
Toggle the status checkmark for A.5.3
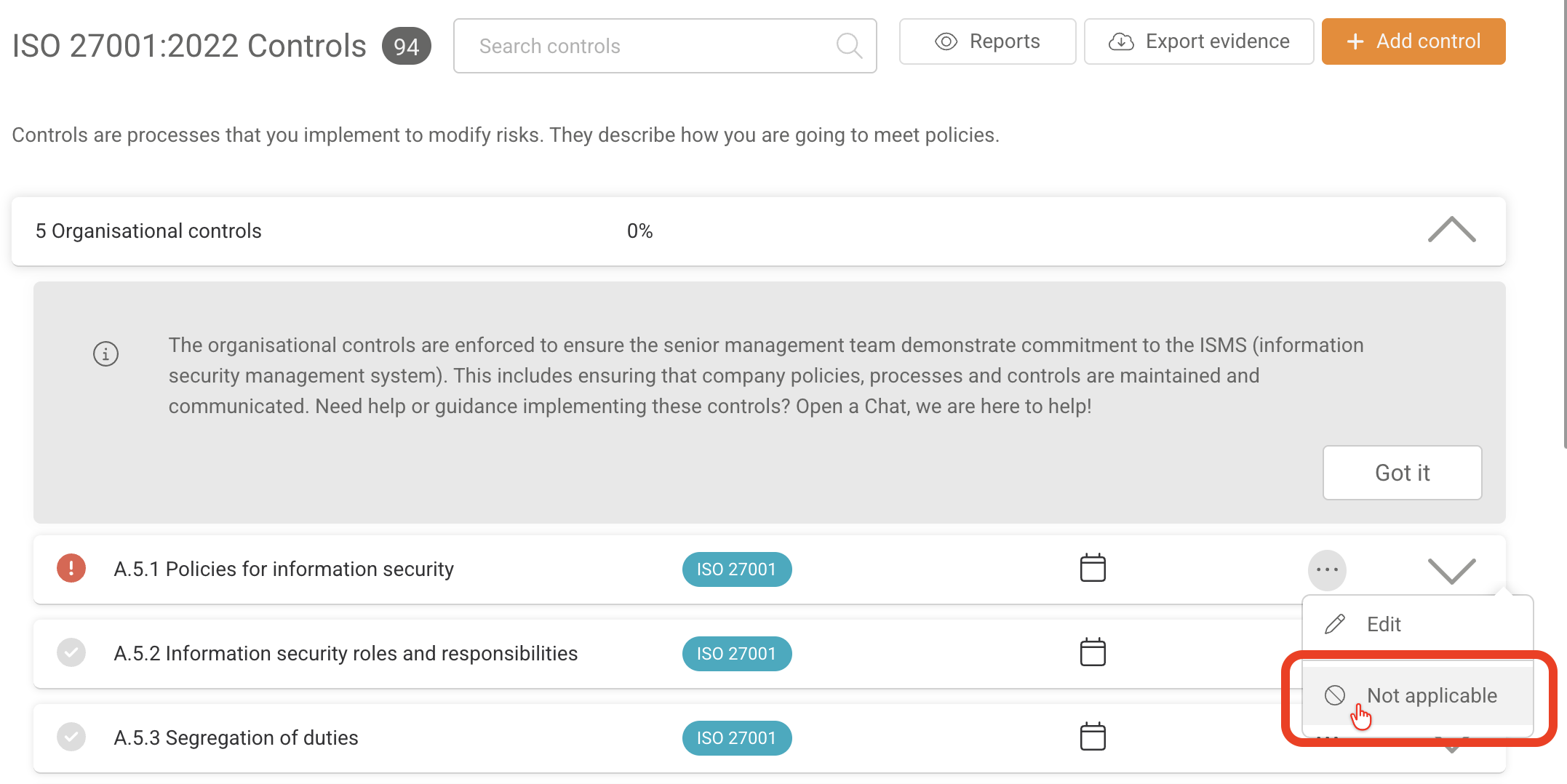(x=71, y=737)
